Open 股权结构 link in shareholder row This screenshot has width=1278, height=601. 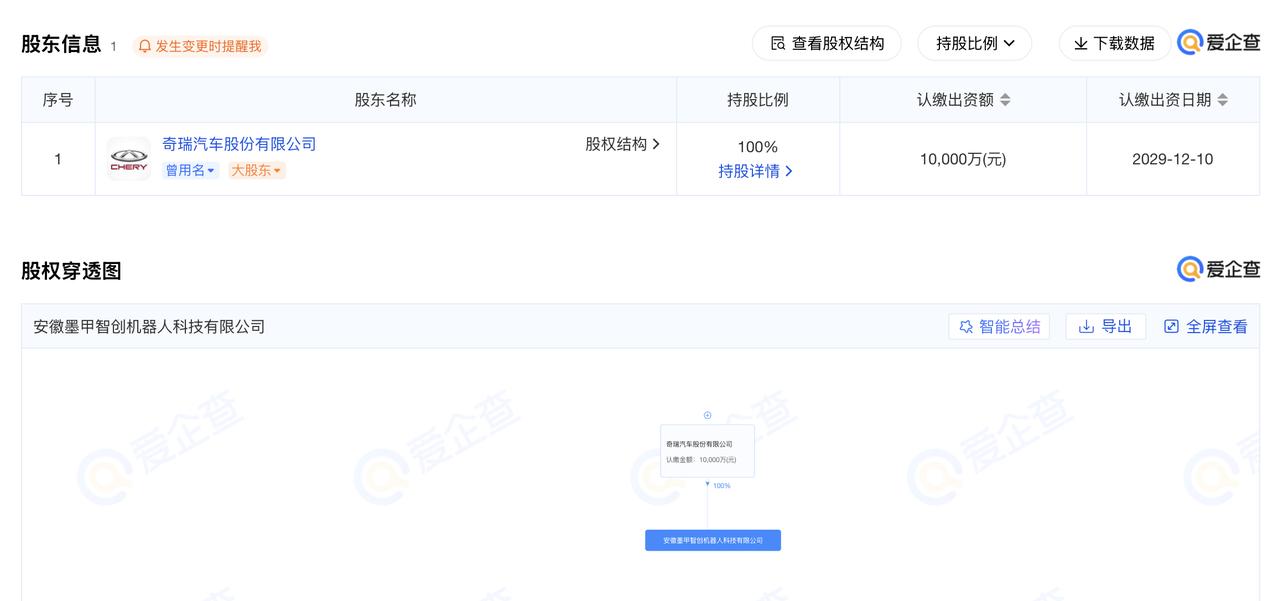(622, 144)
